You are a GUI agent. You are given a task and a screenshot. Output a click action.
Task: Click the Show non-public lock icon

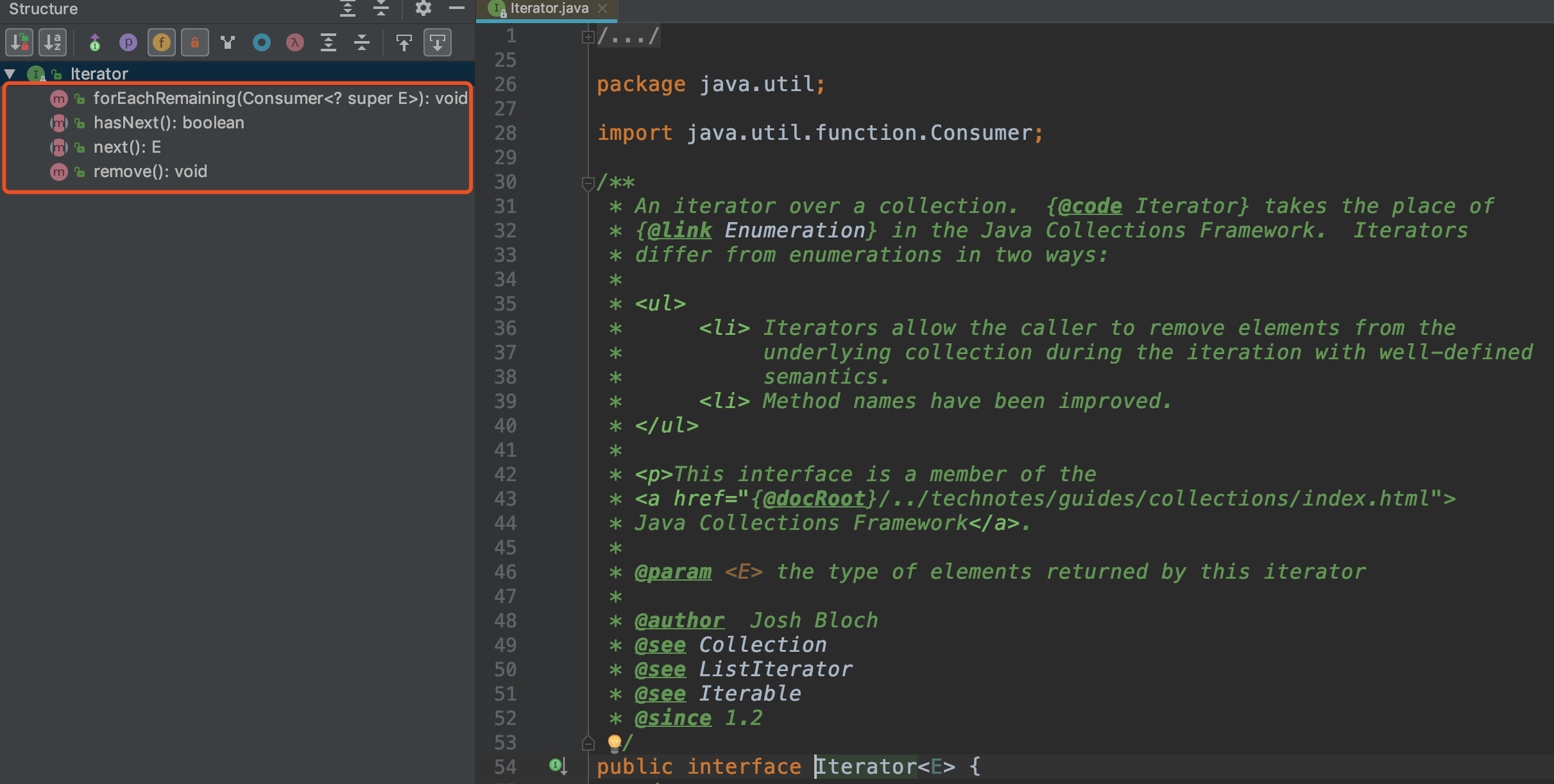pos(195,43)
